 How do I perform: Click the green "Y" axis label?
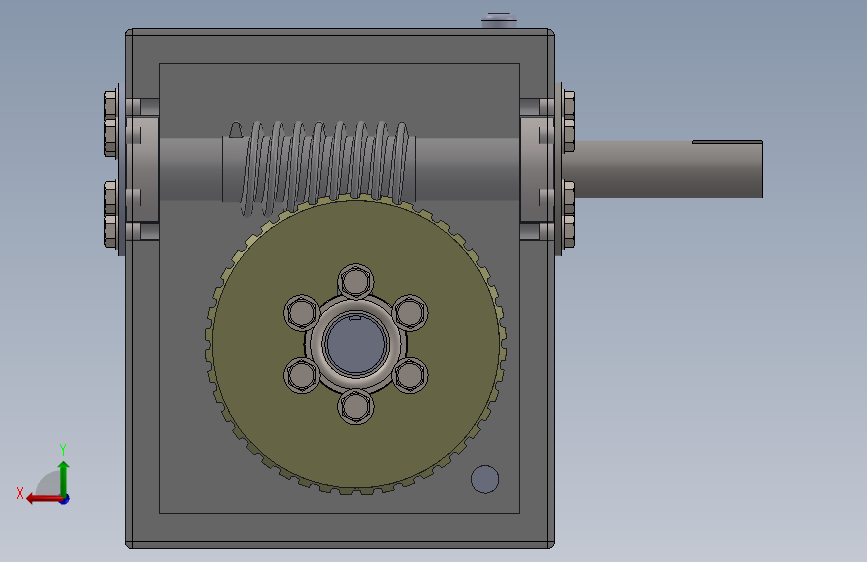point(63,449)
